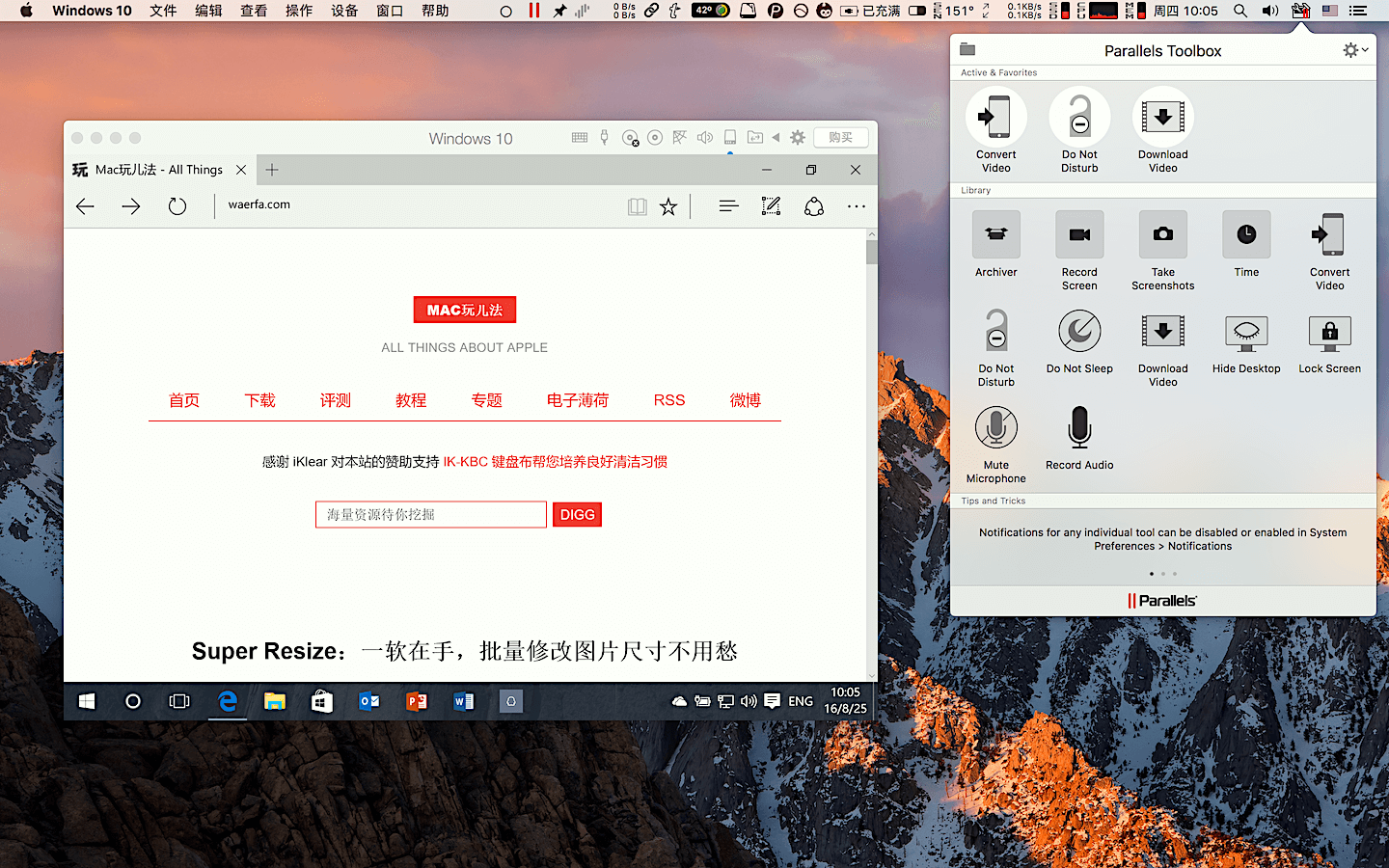This screenshot has height=868, width=1389.
Task: Open the Edge Share icon
Action: 814,206
